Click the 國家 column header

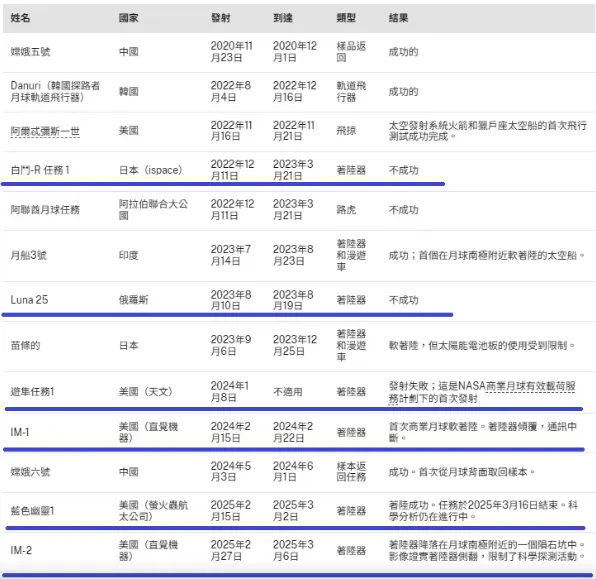click(128, 18)
